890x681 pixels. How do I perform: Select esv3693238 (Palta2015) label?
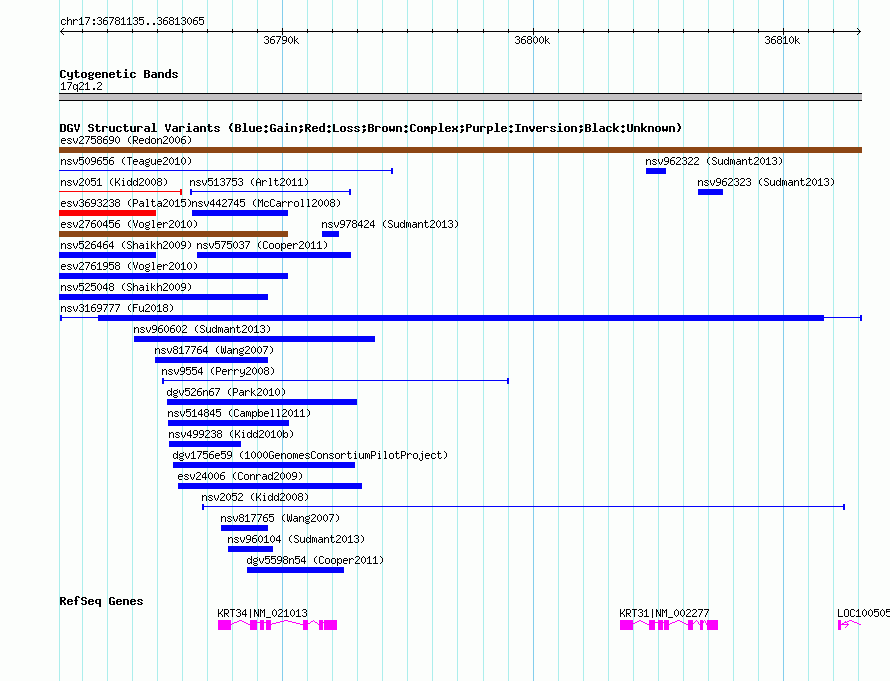tap(124, 203)
